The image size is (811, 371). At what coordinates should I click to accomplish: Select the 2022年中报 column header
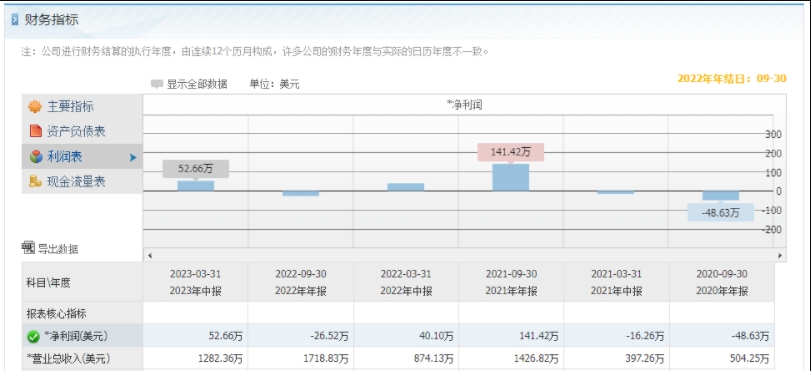[x=406, y=283]
